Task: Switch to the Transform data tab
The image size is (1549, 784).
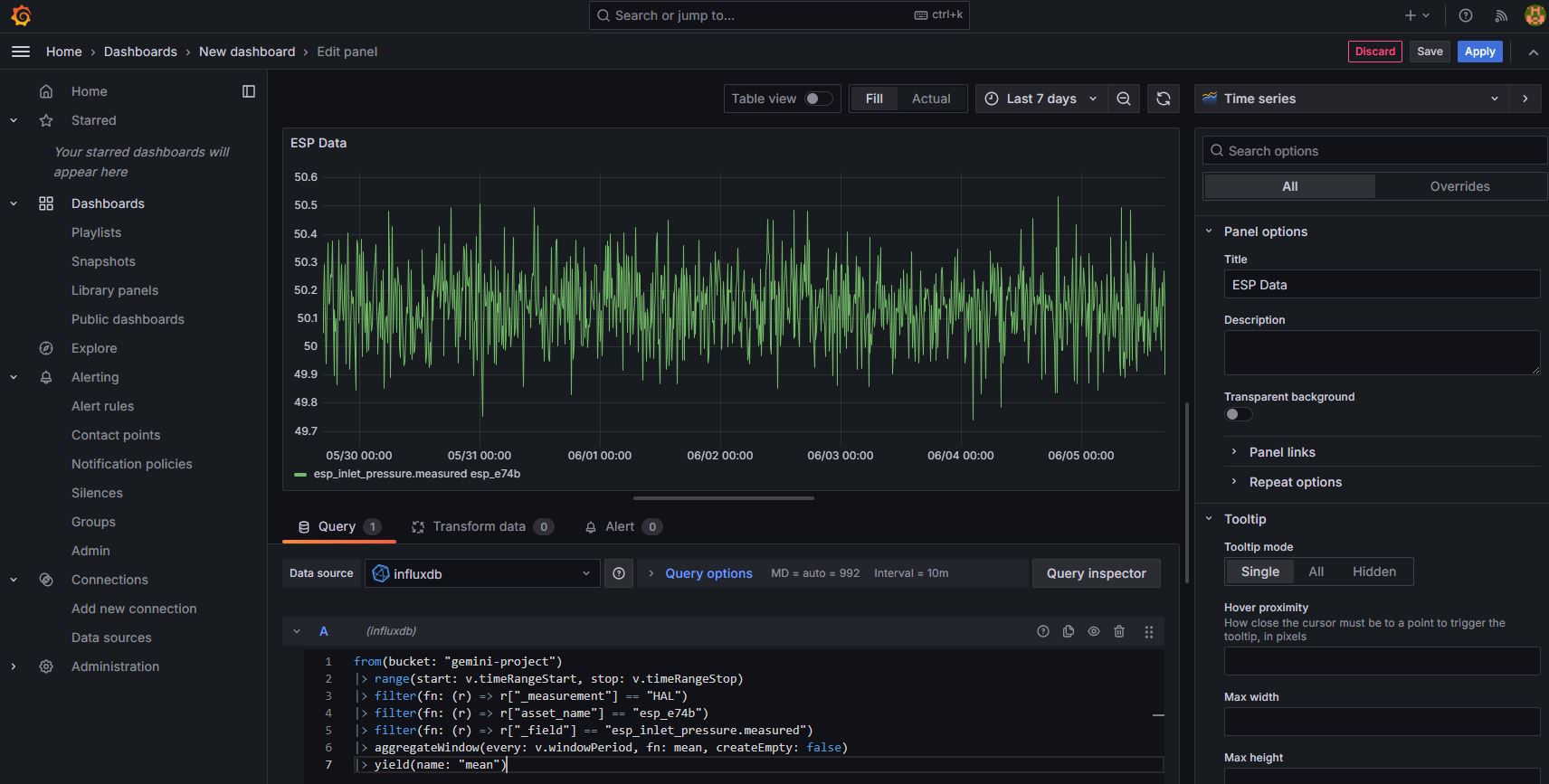Action: [x=479, y=526]
